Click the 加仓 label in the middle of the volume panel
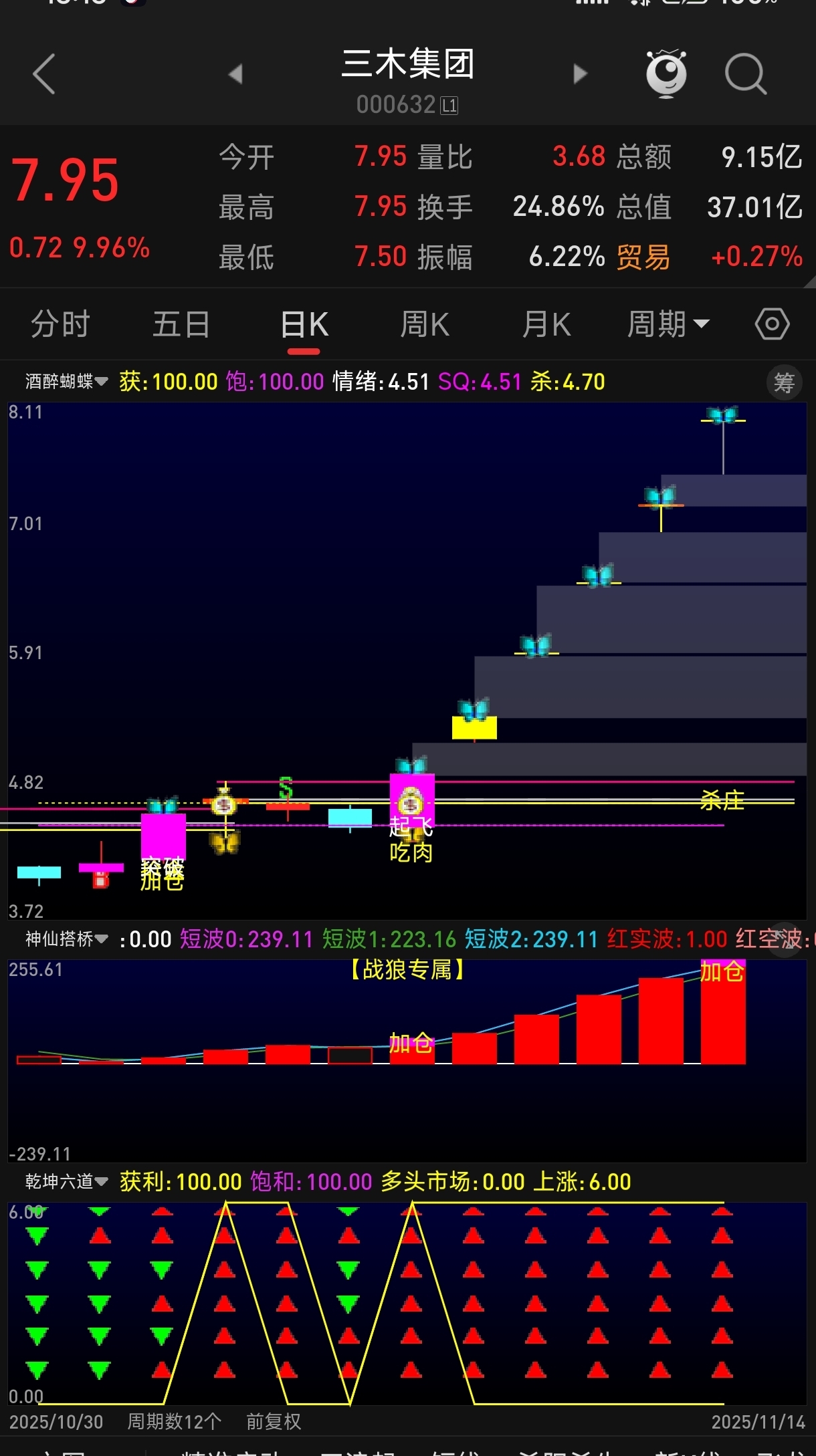Image resolution: width=816 pixels, height=1456 pixels. (411, 1043)
